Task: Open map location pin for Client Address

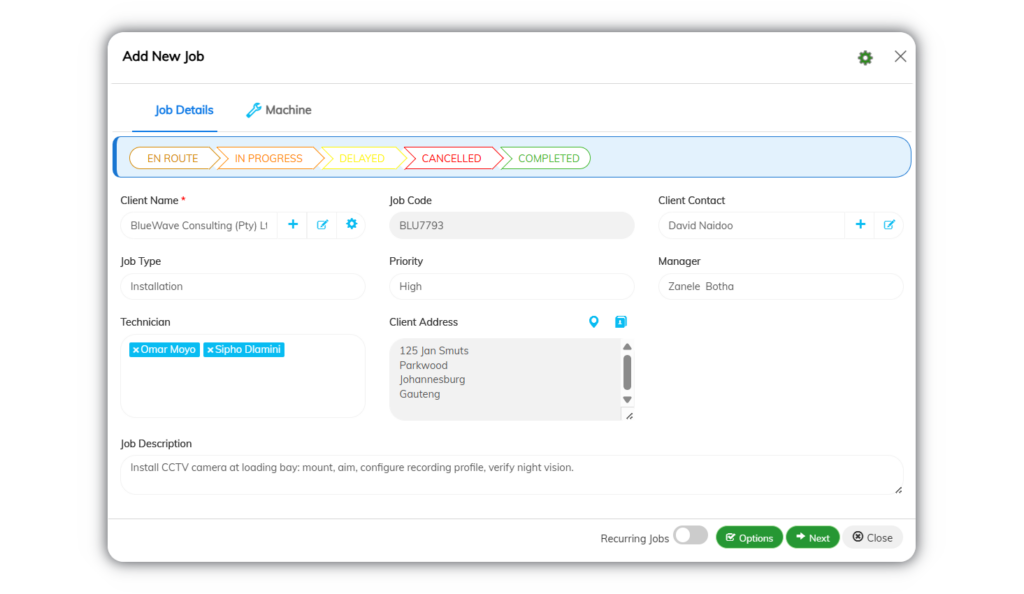Action: [593, 322]
